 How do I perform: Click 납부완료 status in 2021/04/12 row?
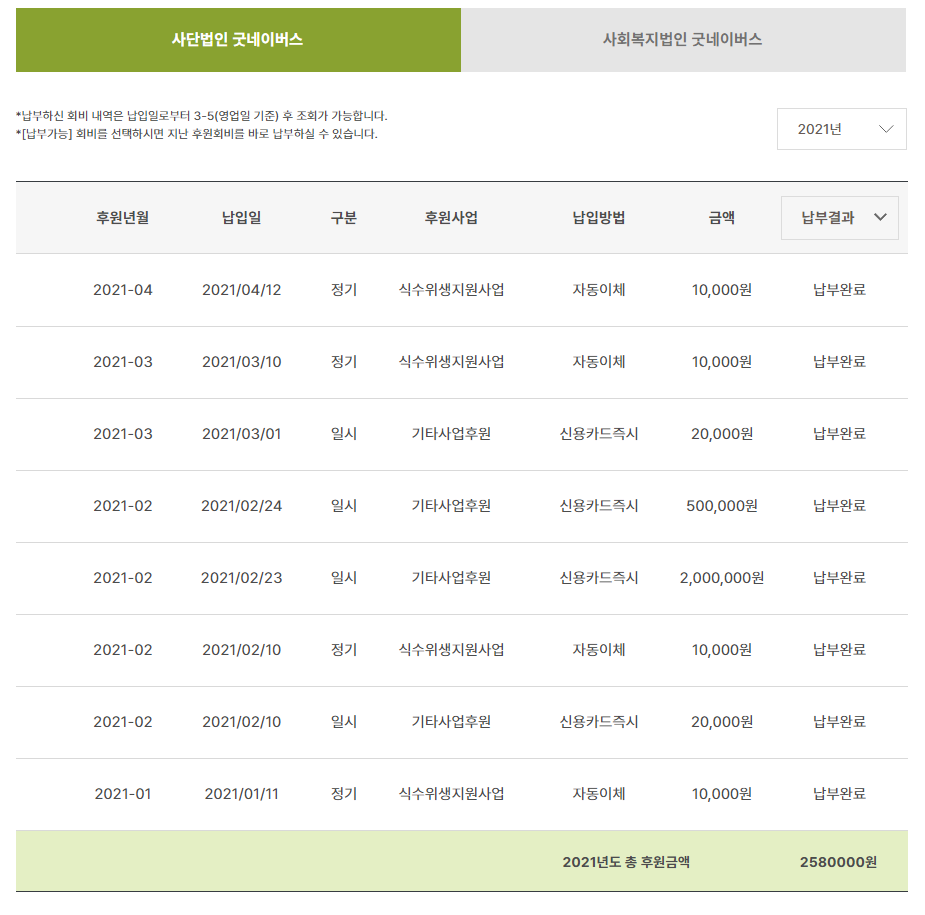click(839, 290)
